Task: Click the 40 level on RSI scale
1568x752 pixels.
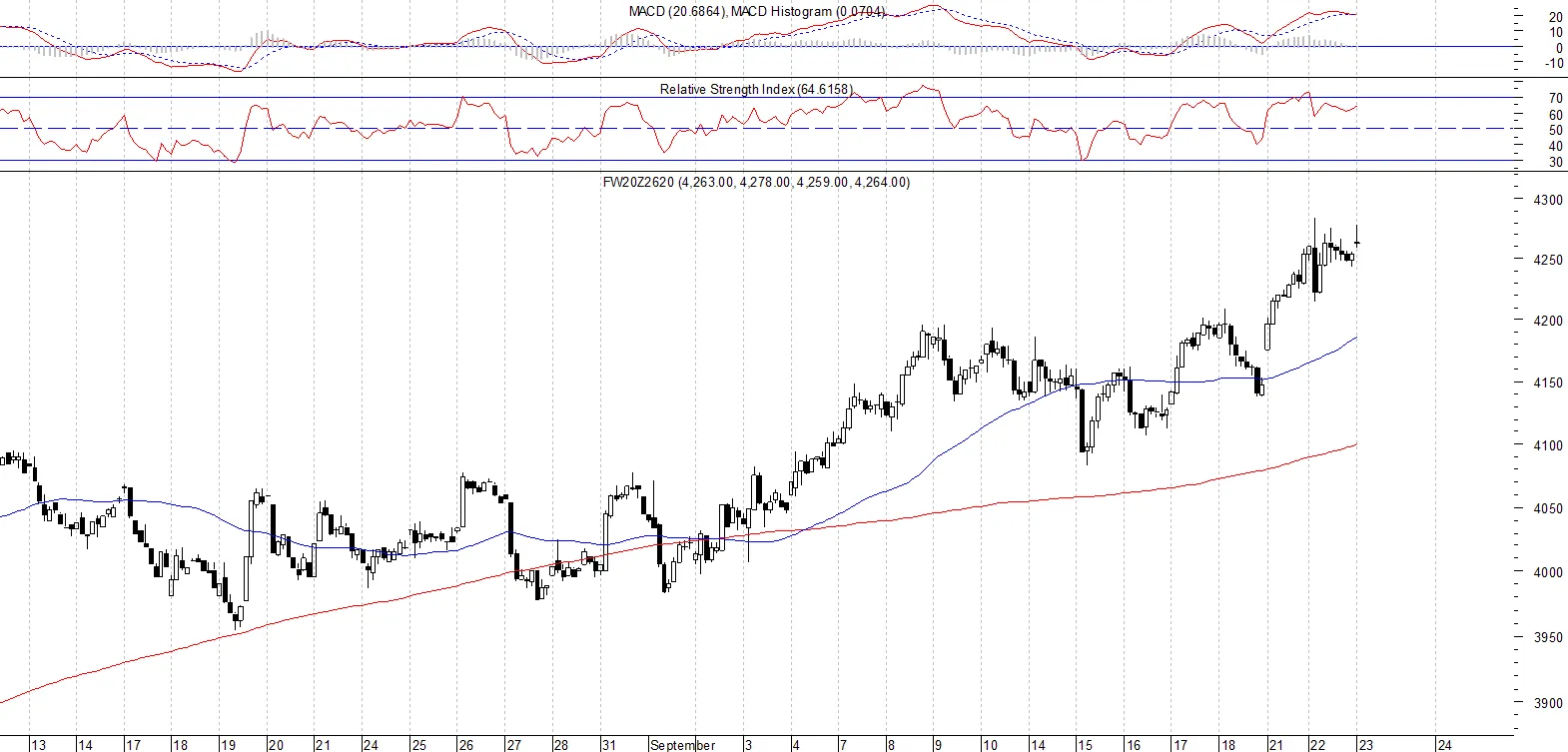Action: [x=1556, y=146]
